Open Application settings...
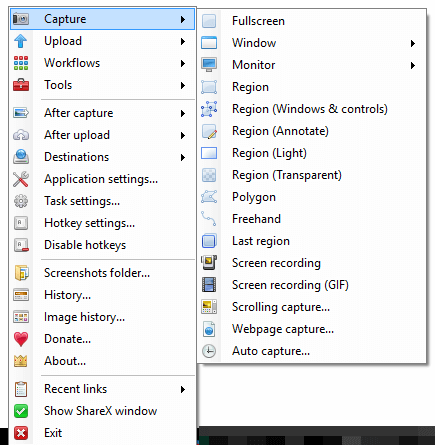The image size is (435, 445). click(103, 179)
